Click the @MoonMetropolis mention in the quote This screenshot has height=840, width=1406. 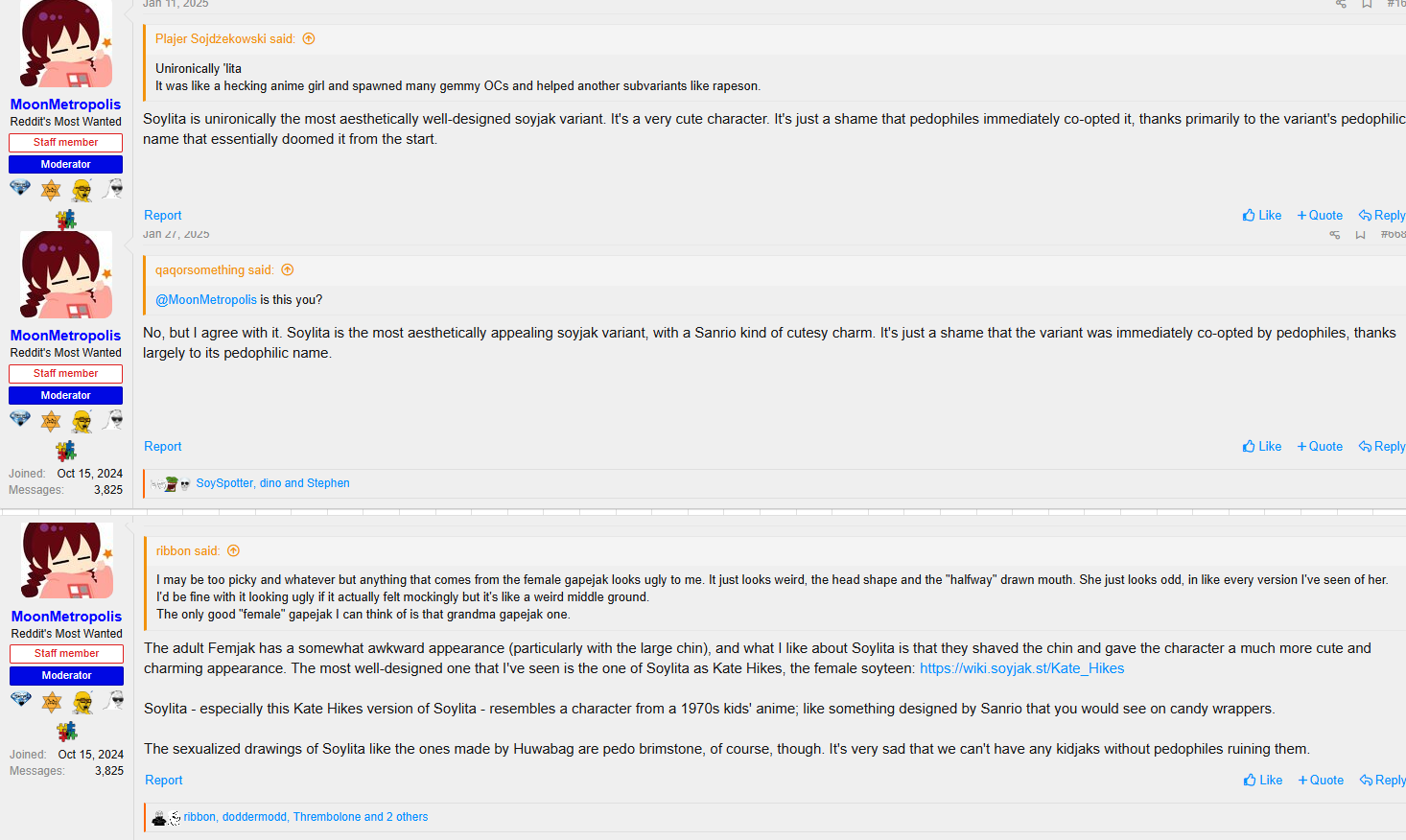tap(206, 300)
